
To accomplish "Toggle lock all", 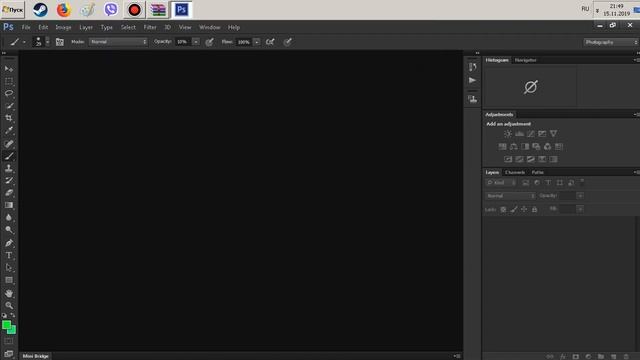I will pos(534,209).
